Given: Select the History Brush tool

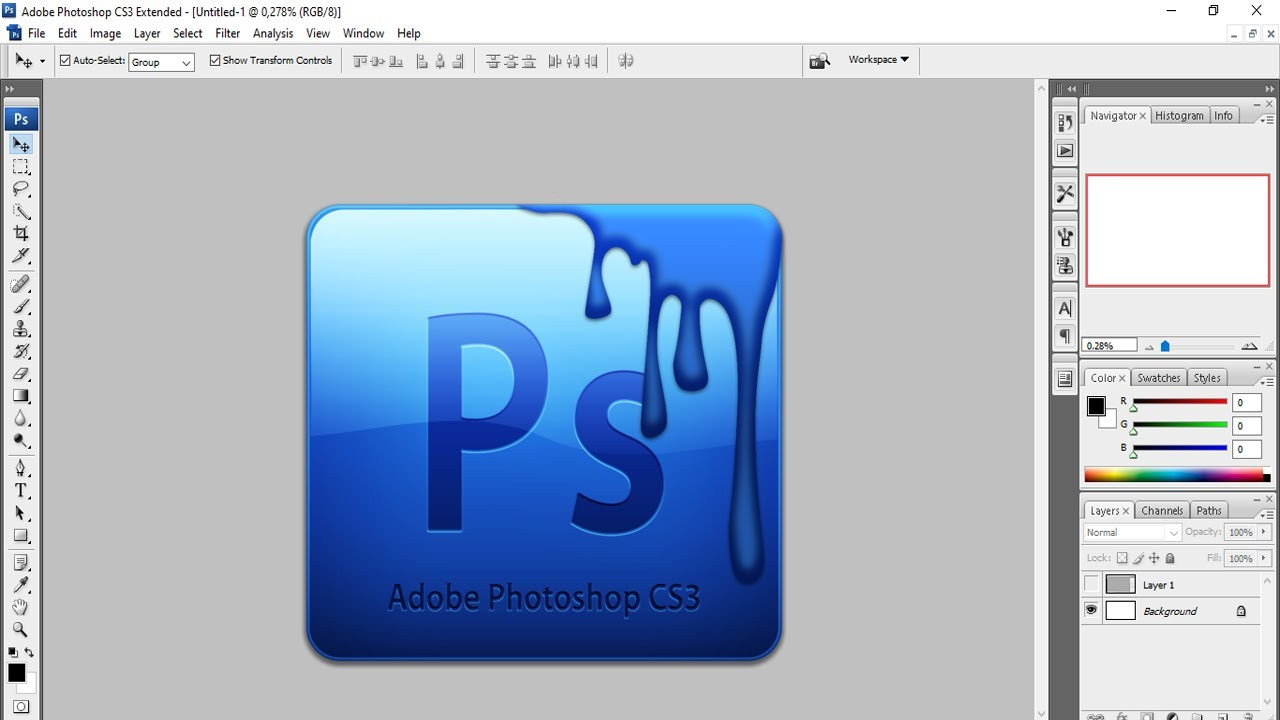Looking at the screenshot, I should [21, 351].
